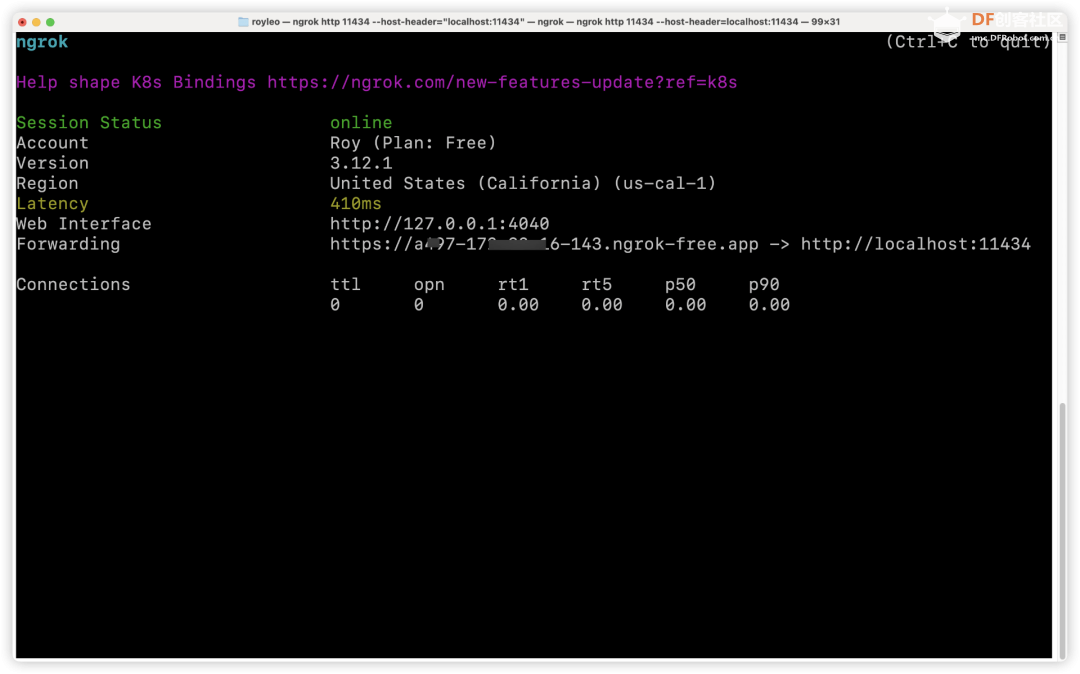The width and height of the screenshot is (1080, 674).
Task: Click the yellow 'Latency' label
Action: 52,204
